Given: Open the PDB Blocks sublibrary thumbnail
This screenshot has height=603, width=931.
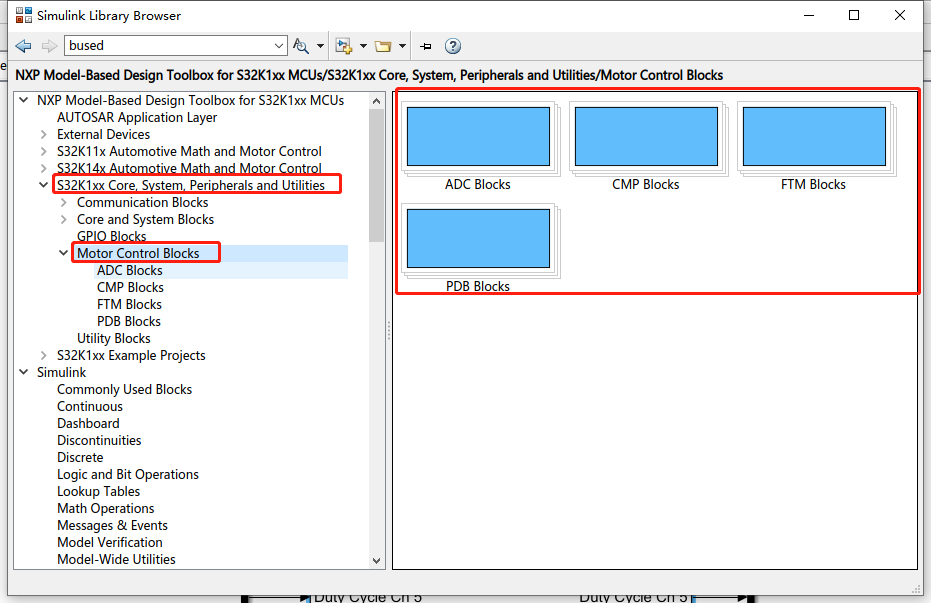Looking at the screenshot, I should (479, 239).
